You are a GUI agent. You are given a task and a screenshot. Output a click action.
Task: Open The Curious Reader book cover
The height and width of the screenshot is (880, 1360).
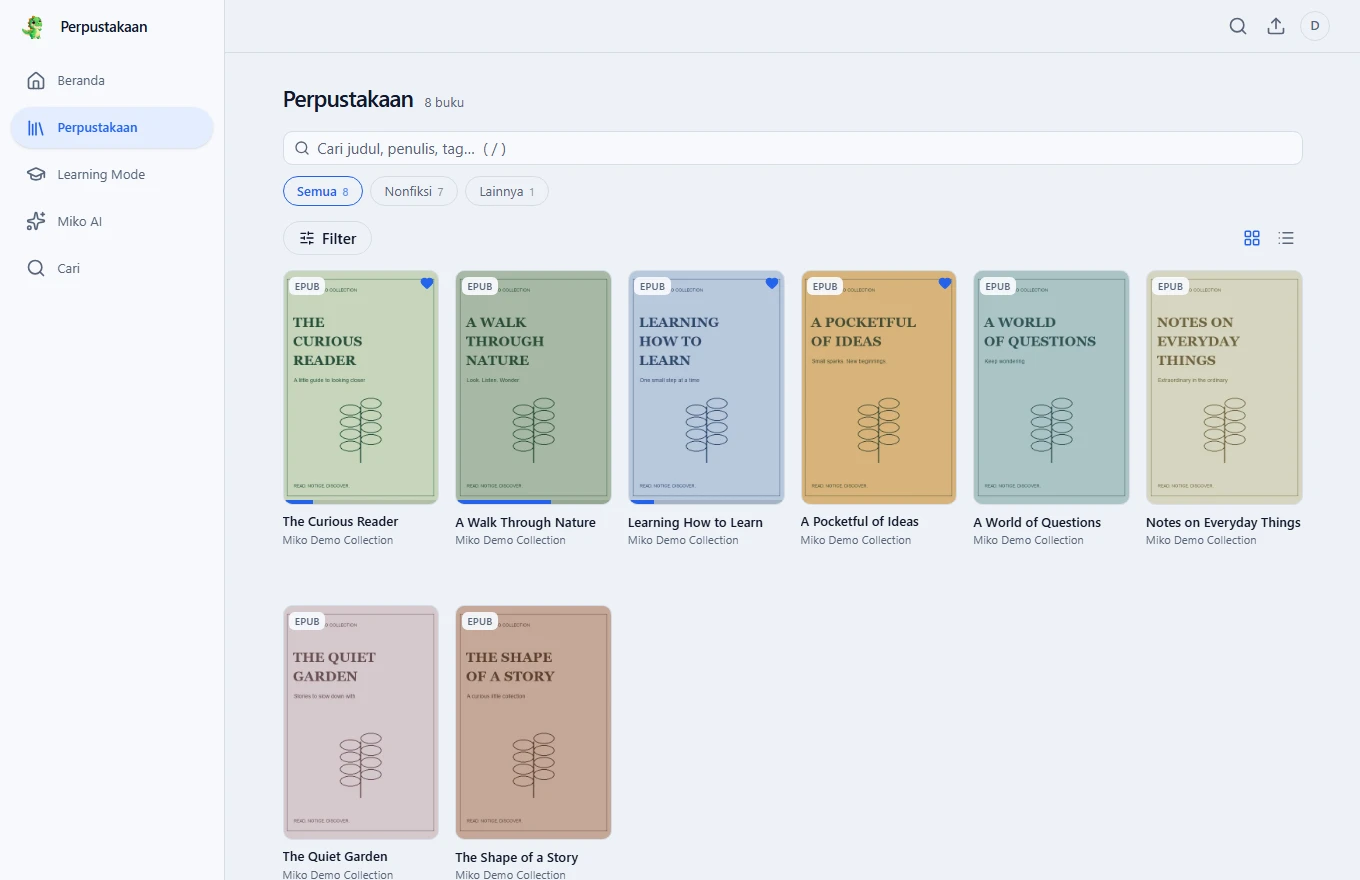pyautogui.click(x=361, y=387)
